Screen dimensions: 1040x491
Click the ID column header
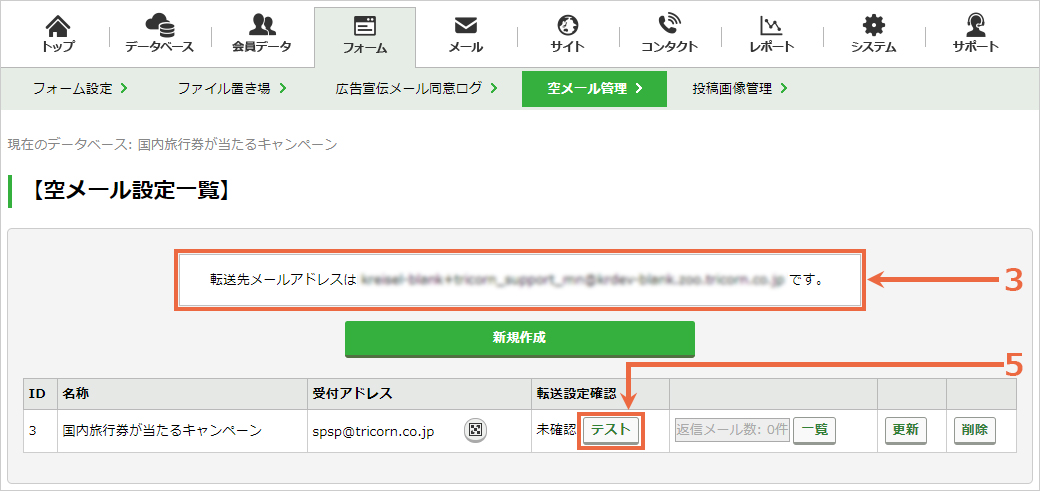click(40, 394)
